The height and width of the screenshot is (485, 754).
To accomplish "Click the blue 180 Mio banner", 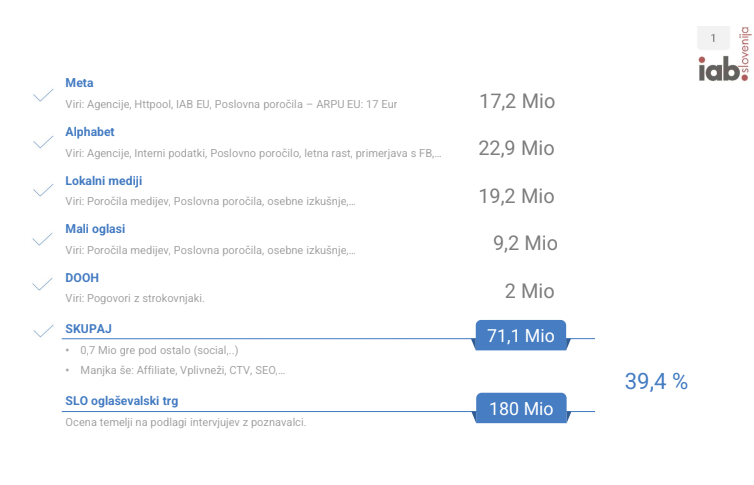I will (x=520, y=408).
